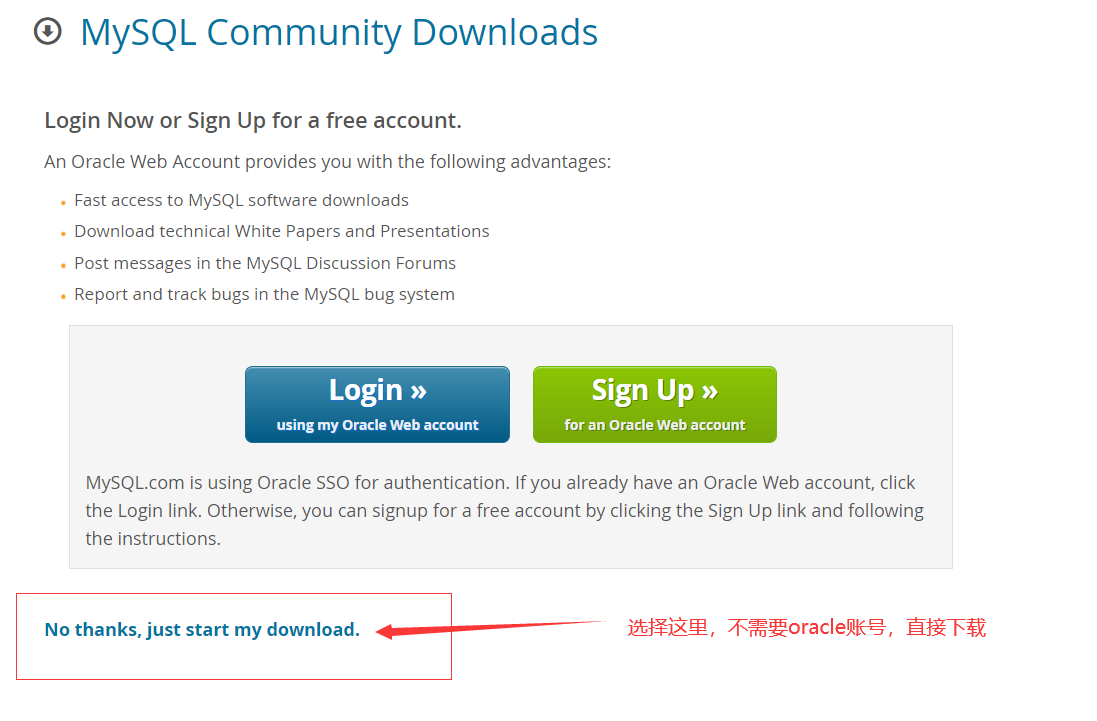The image size is (1097, 721).
Task: Open 'No thanks, just start my download' link
Action: (202, 629)
